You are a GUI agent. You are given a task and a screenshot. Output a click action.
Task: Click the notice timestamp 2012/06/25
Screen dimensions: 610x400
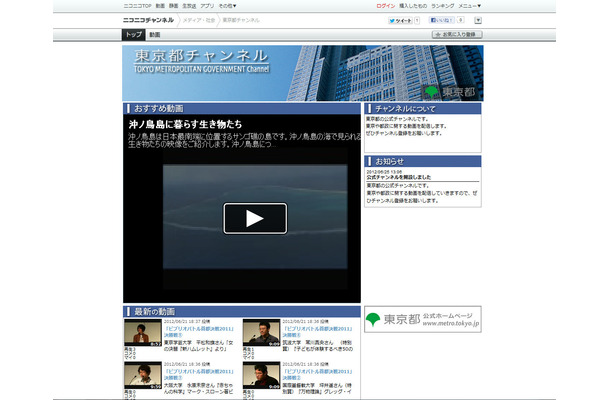pyautogui.click(x=384, y=172)
